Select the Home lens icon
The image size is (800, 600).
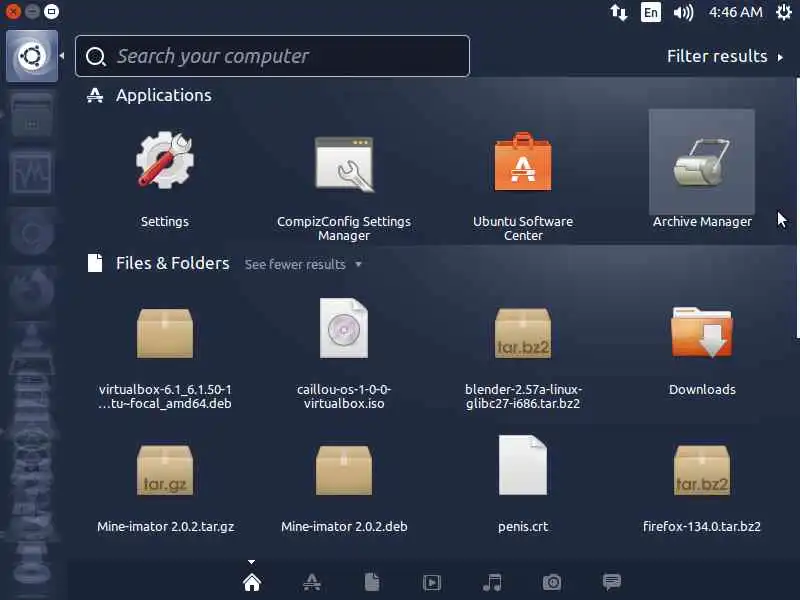tap(252, 582)
